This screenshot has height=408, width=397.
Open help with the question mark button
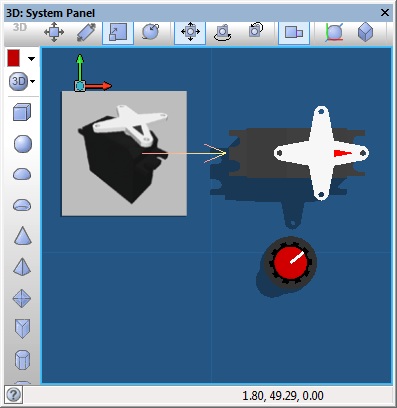coord(14,395)
